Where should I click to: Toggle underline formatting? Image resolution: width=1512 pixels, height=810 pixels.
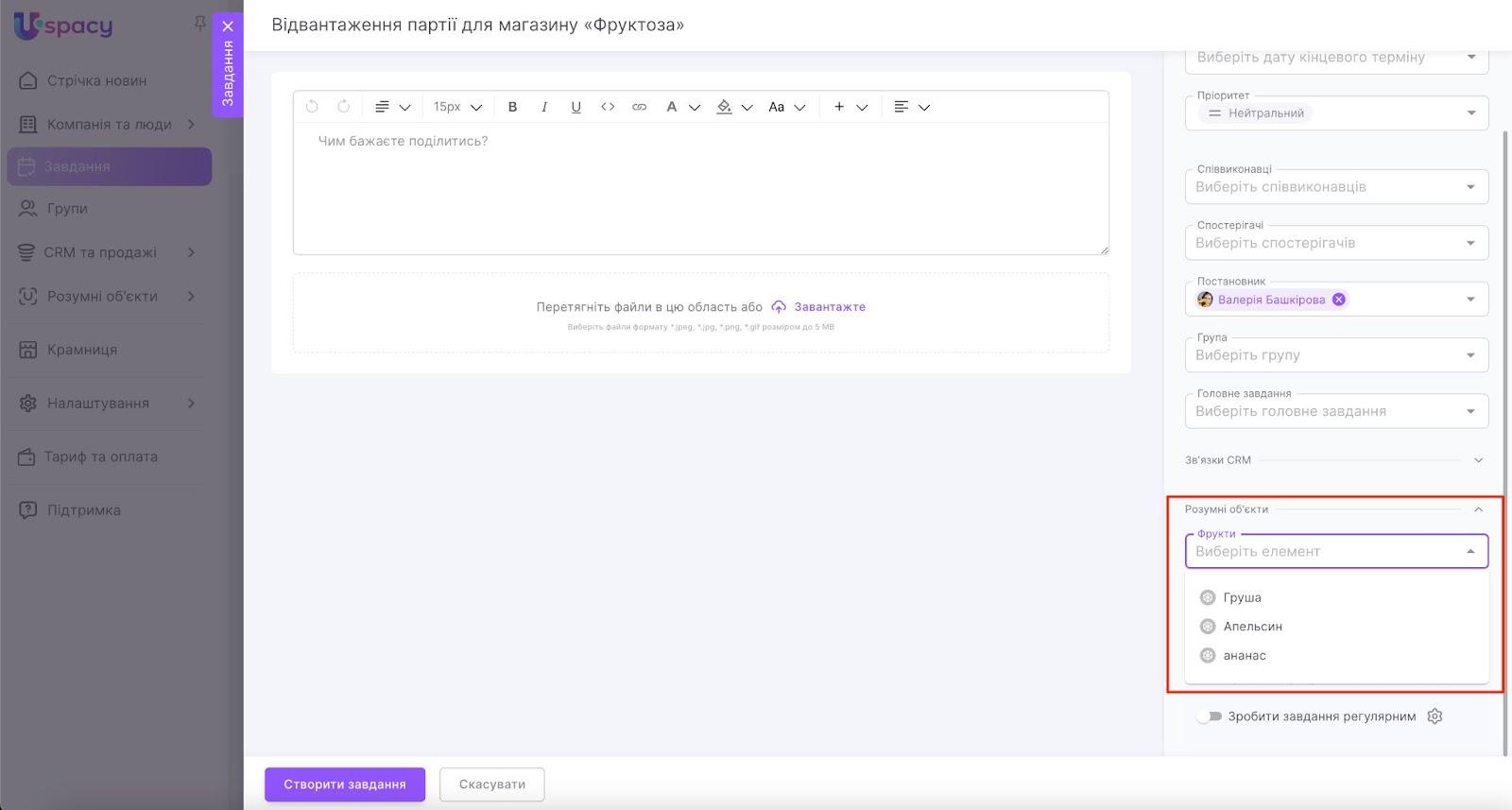pos(576,107)
